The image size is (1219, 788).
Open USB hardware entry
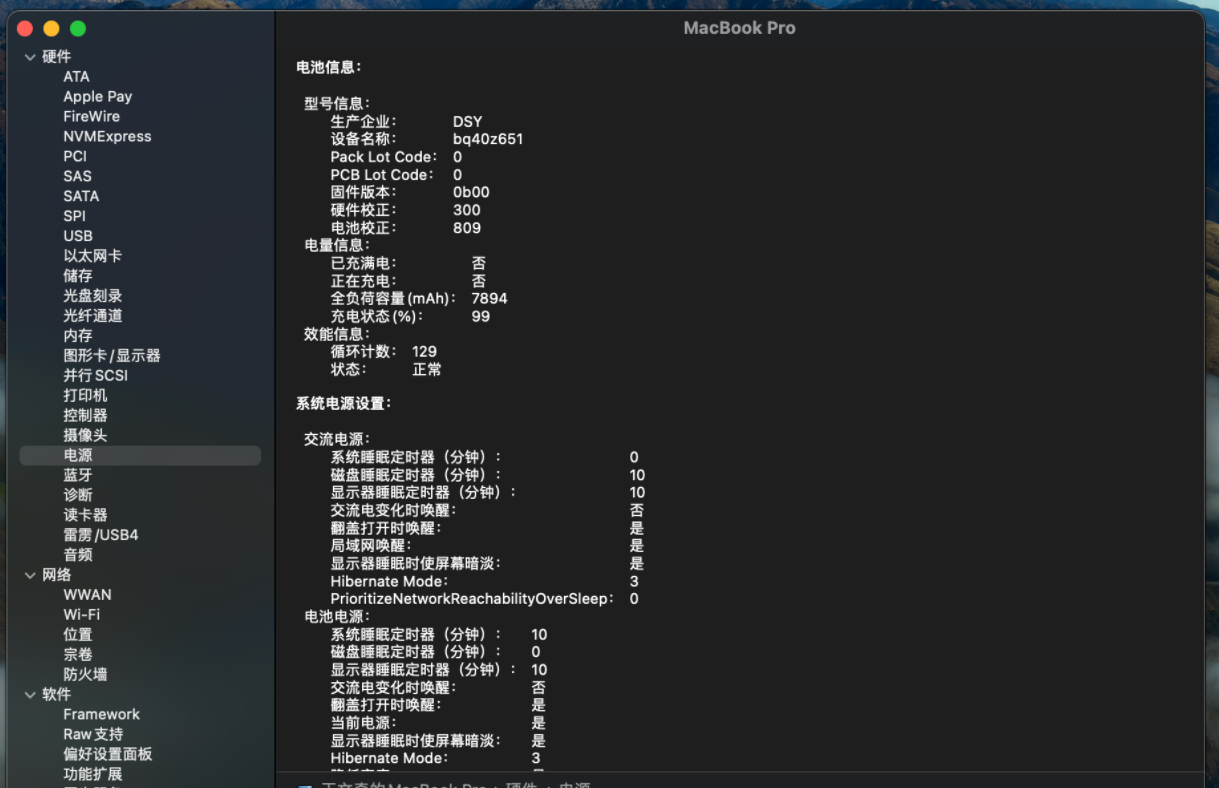tap(78, 236)
